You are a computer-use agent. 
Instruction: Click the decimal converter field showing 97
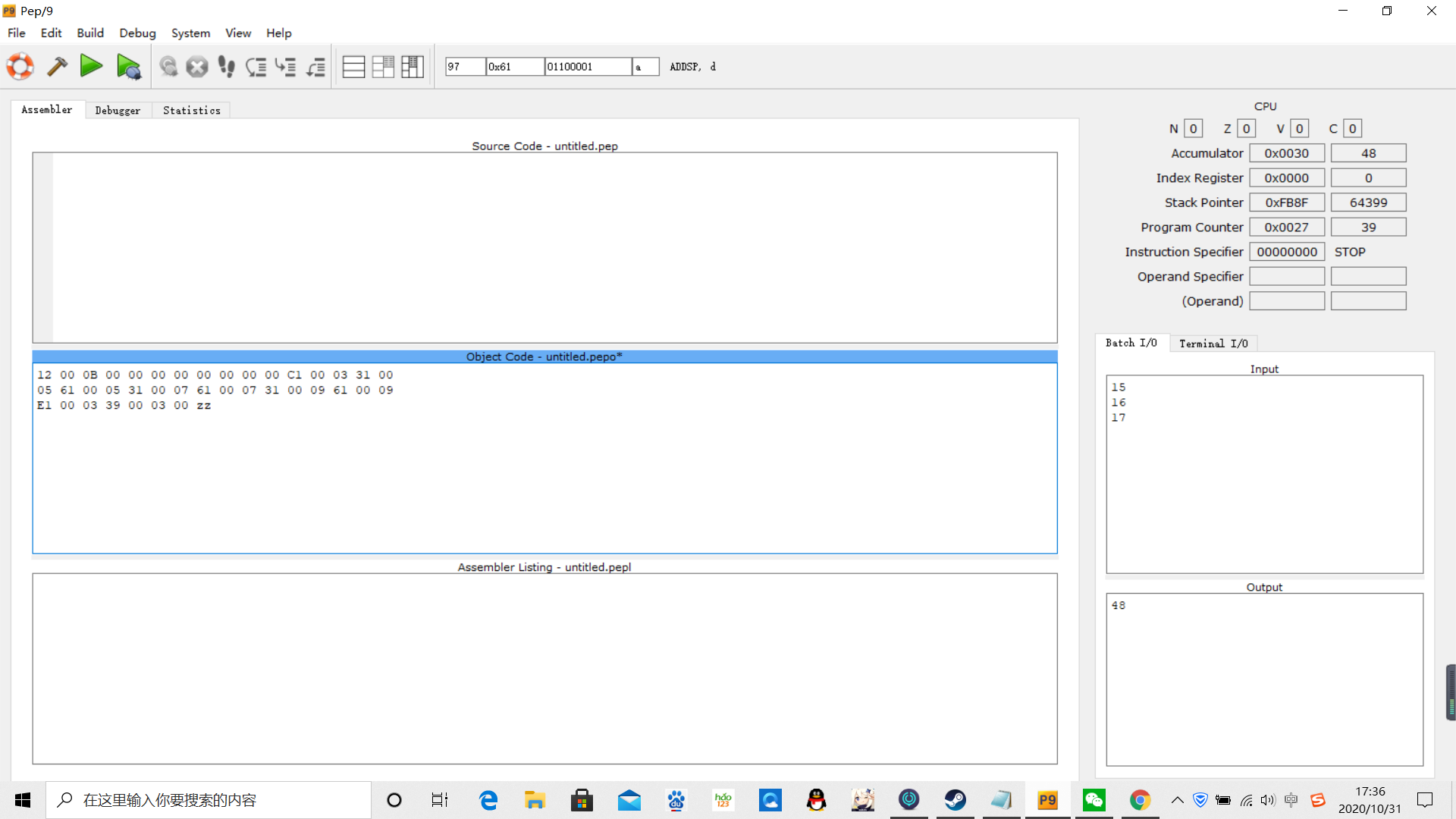click(464, 67)
